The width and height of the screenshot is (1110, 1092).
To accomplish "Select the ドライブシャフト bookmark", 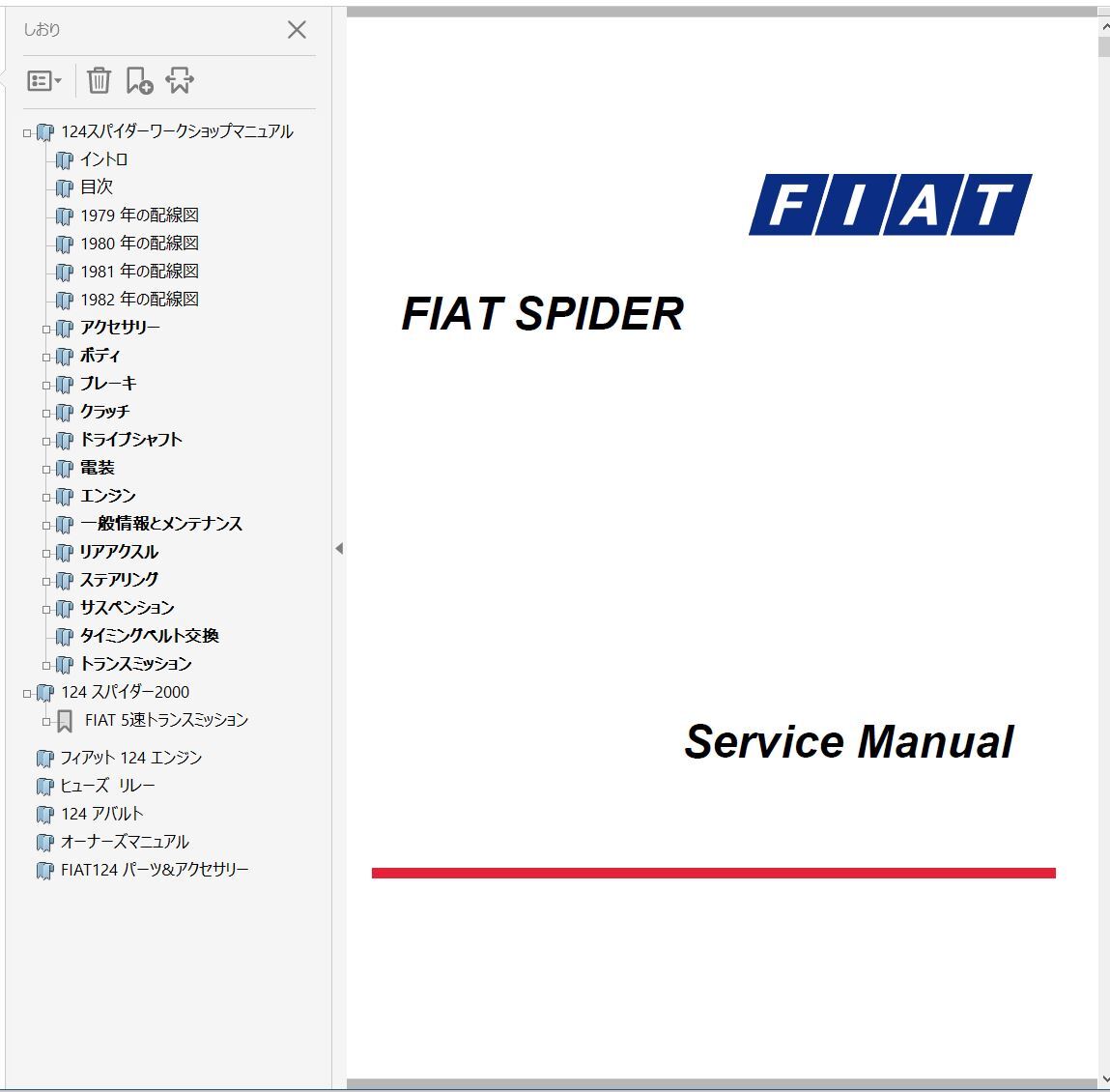I will pyautogui.click(x=131, y=440).
